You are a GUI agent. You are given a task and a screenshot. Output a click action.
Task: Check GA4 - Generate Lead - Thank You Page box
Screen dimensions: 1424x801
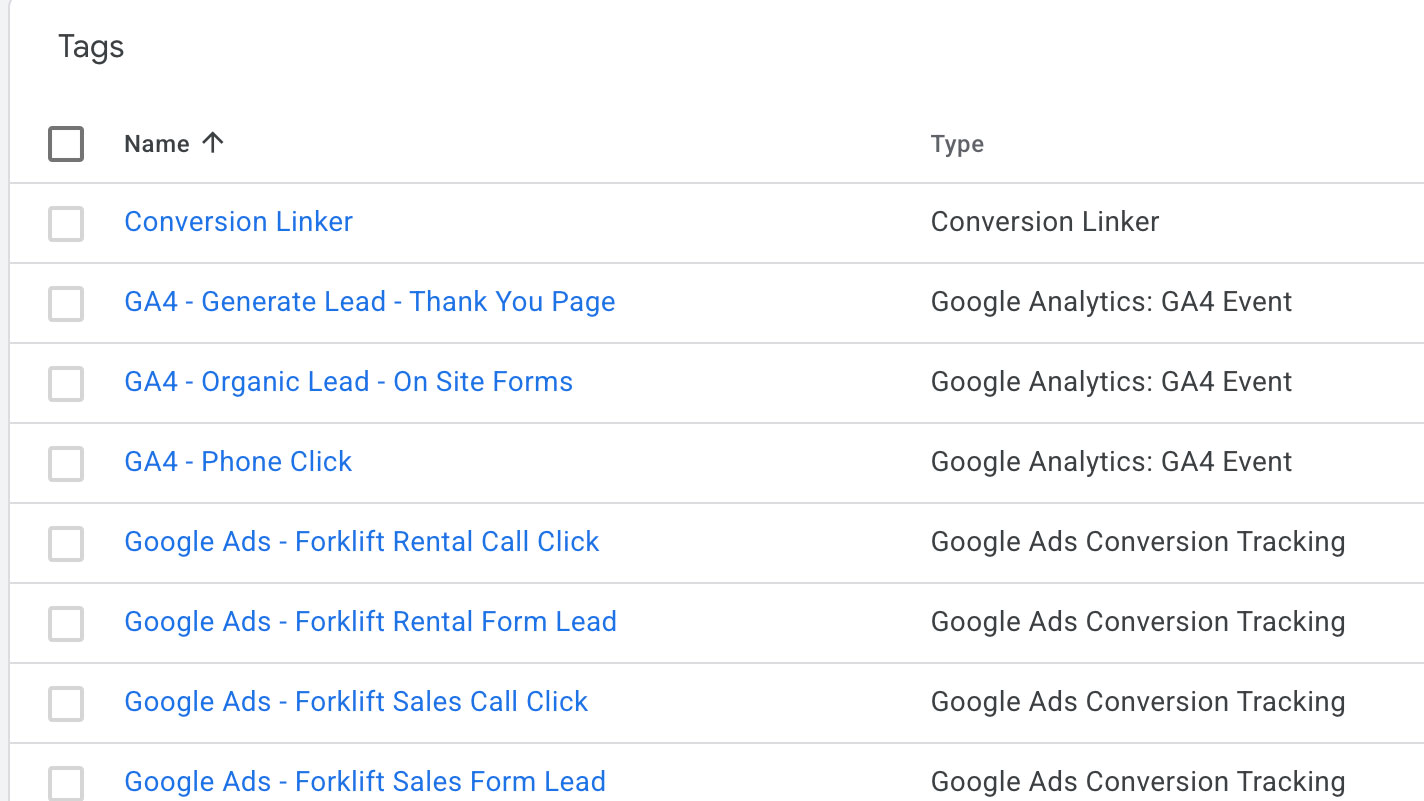(66, 303)
